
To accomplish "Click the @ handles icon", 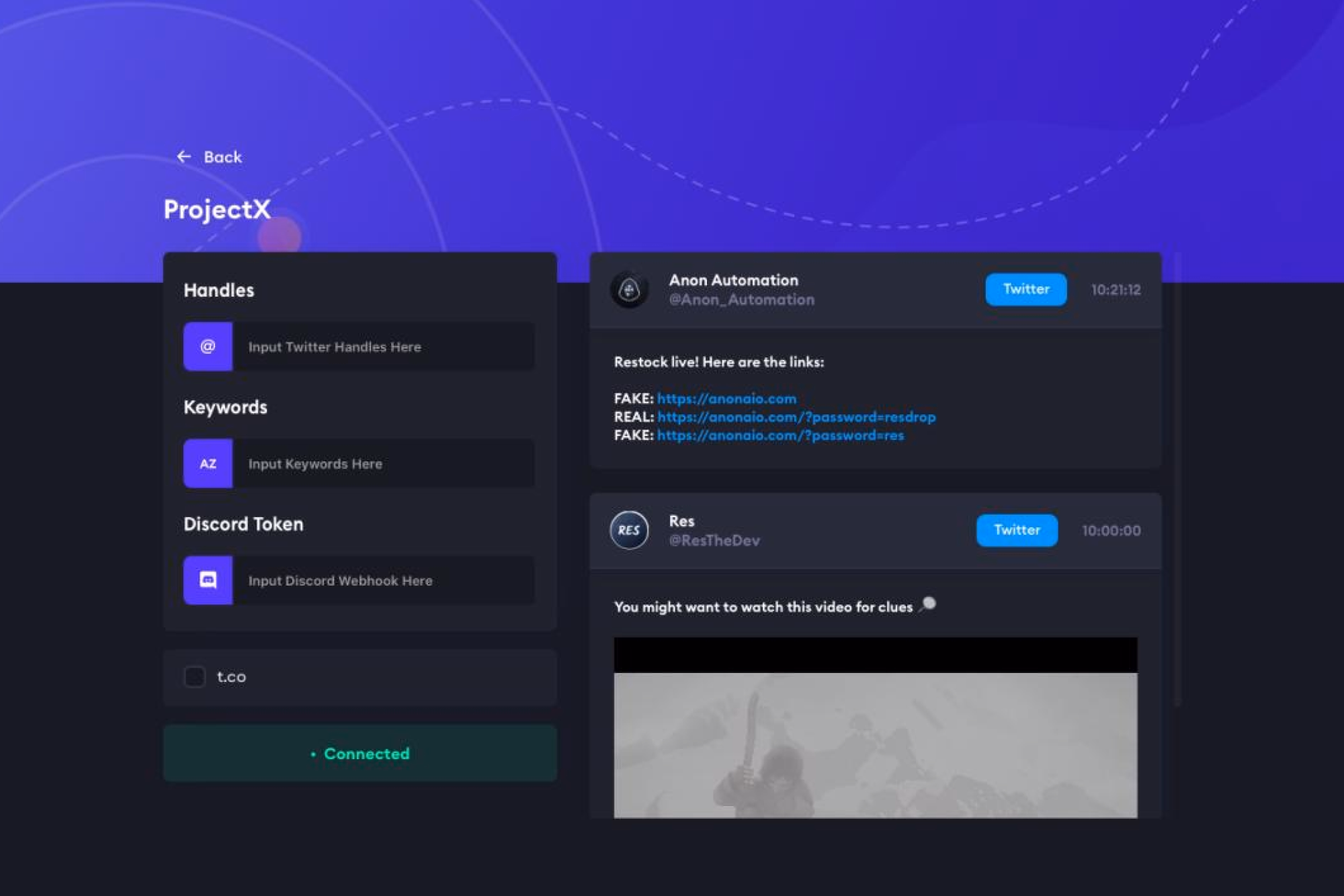I will click(208, 347).
